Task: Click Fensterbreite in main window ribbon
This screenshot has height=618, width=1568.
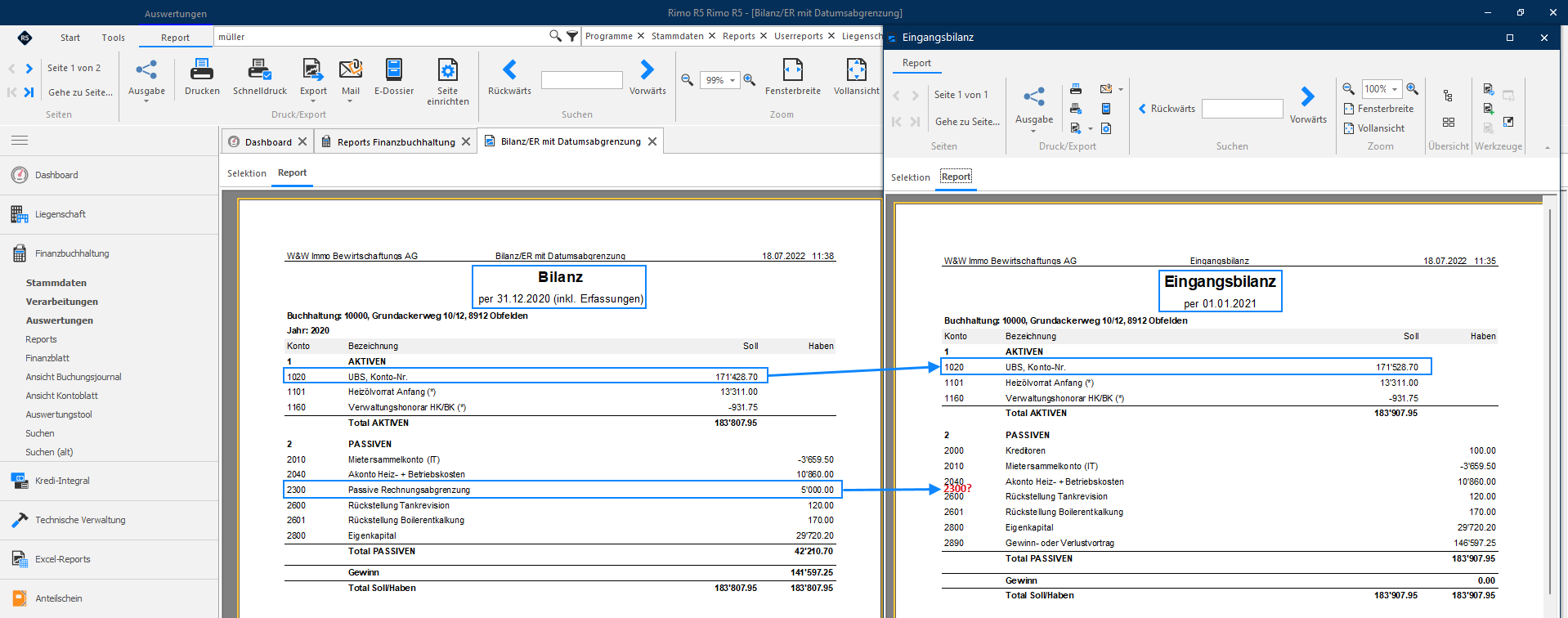Action: point(793,77)
